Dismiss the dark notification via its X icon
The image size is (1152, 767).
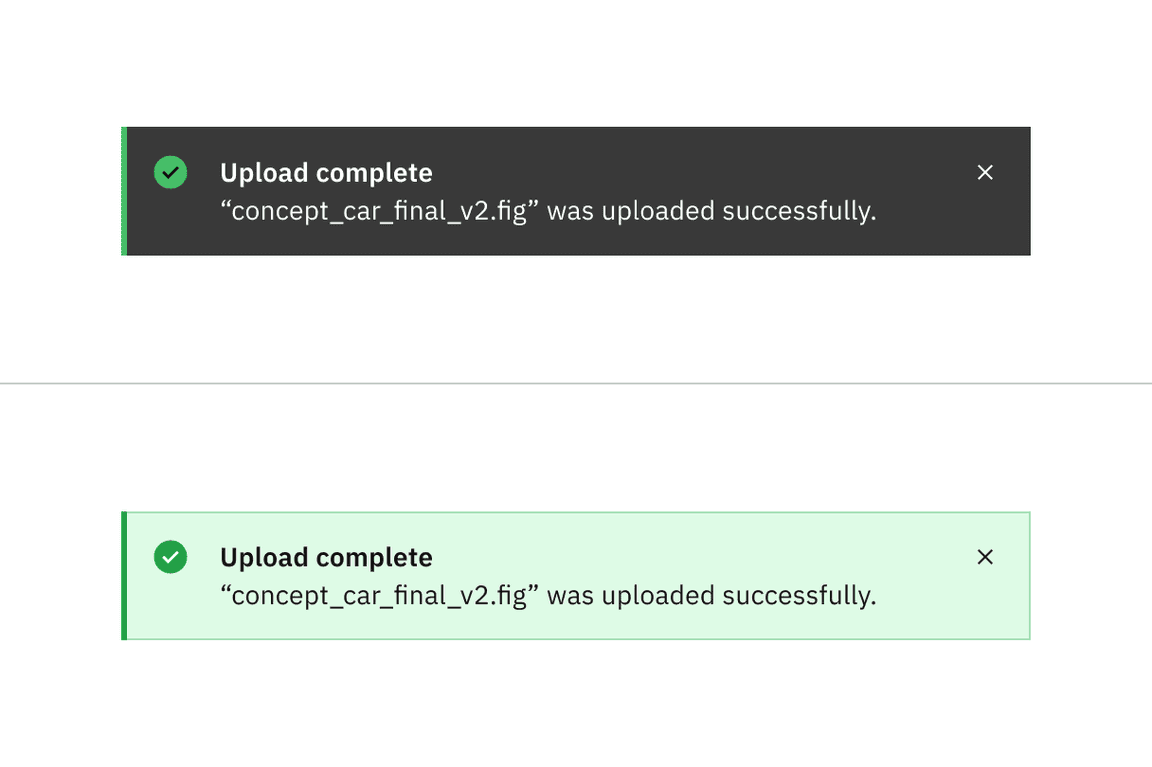pyautogui.click(x=985, y=172)
